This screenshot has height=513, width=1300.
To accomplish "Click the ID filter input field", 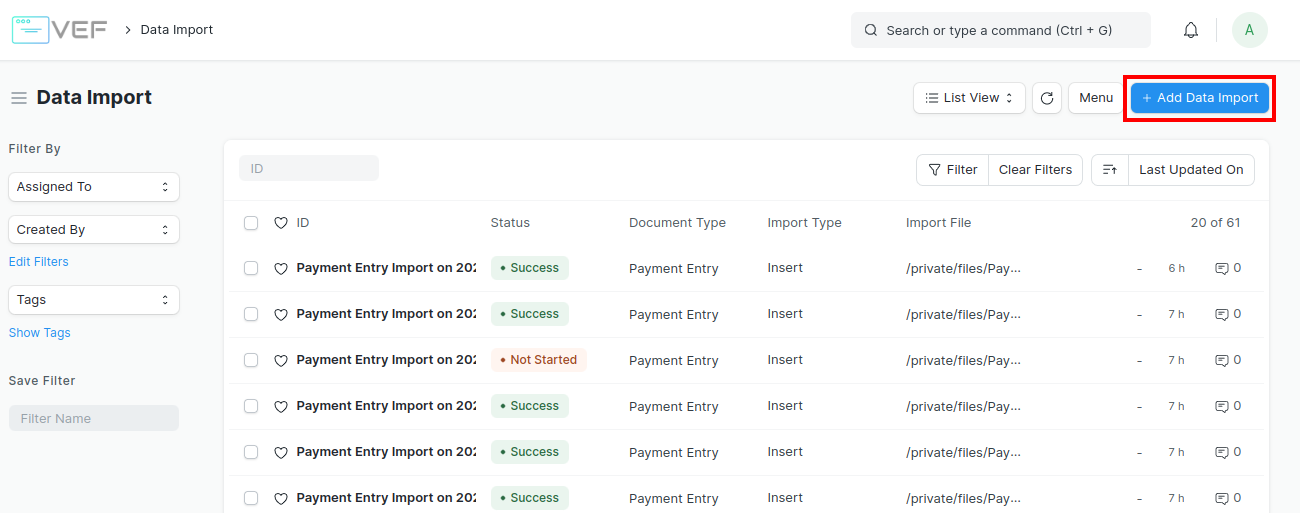I will [309, 169].
